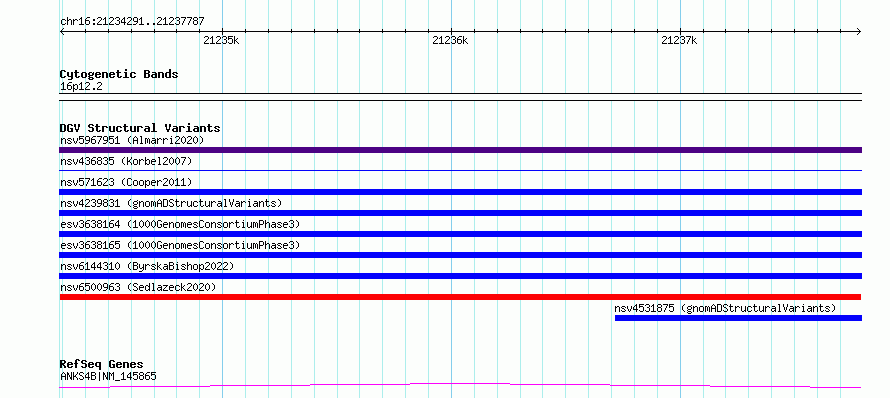890x398 pixels.
Task: Select the blue bar under nsv4239831 label
Action: tap(460, 213)
